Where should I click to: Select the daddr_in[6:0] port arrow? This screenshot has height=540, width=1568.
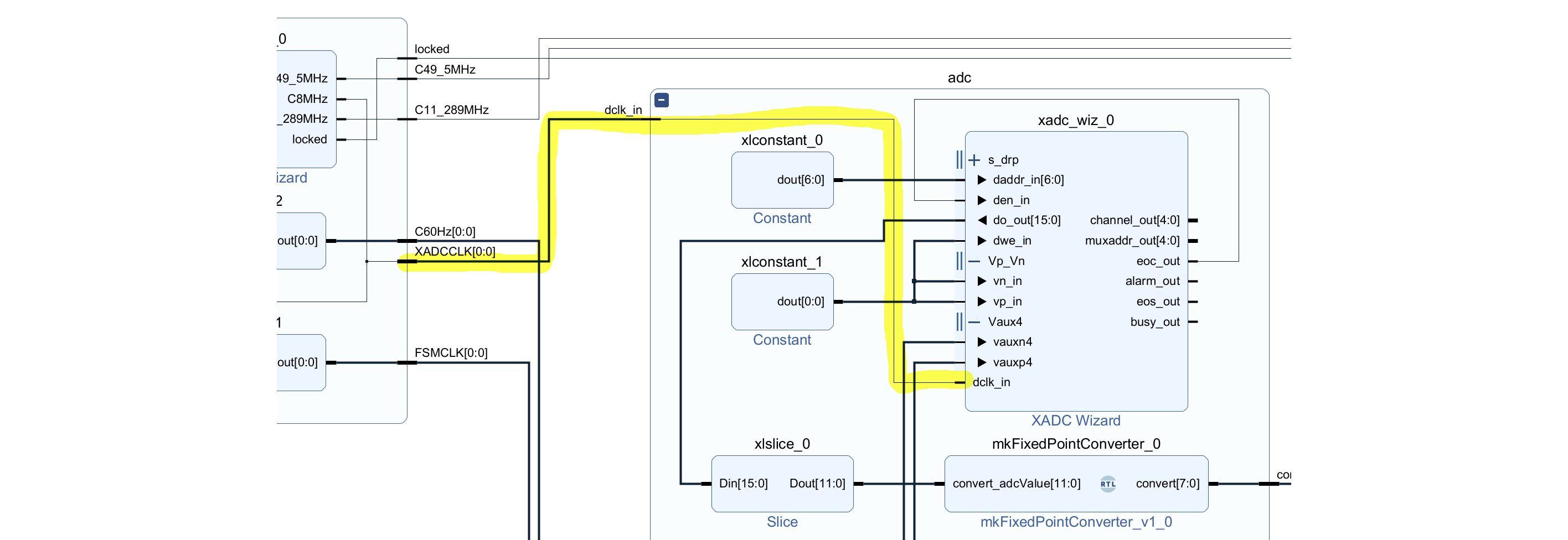981,180
